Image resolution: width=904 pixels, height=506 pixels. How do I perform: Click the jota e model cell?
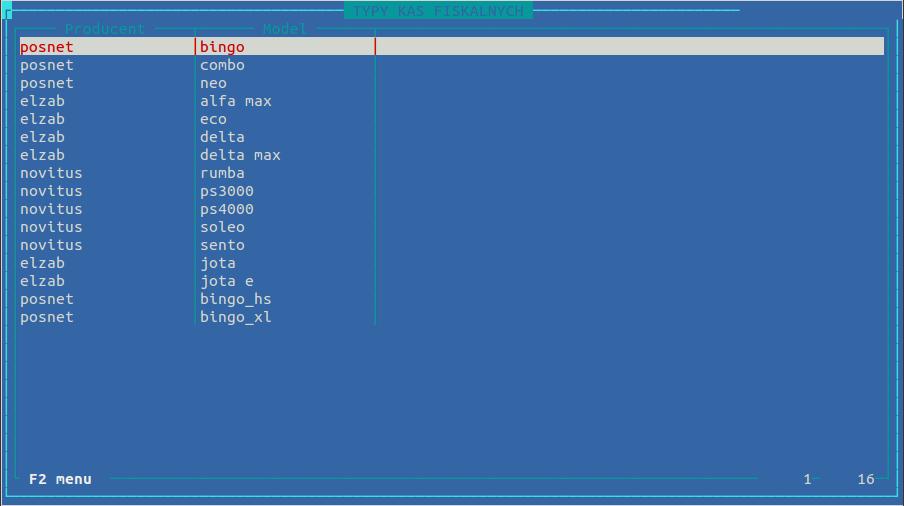coord(227,281)
